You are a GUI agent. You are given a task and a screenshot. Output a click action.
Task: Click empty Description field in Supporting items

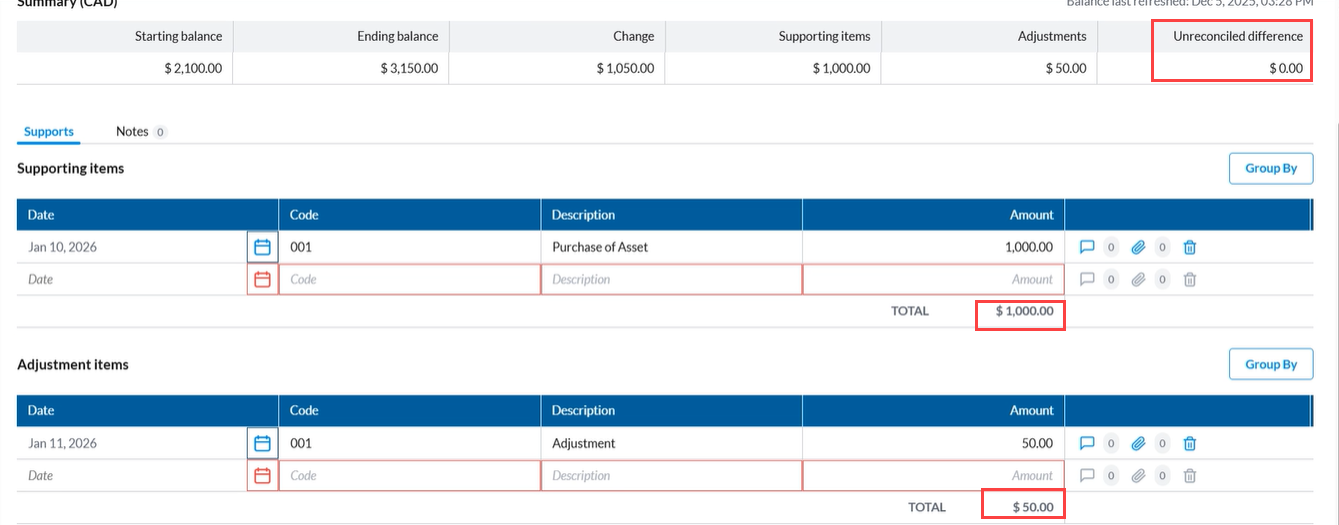coord(671,280)
